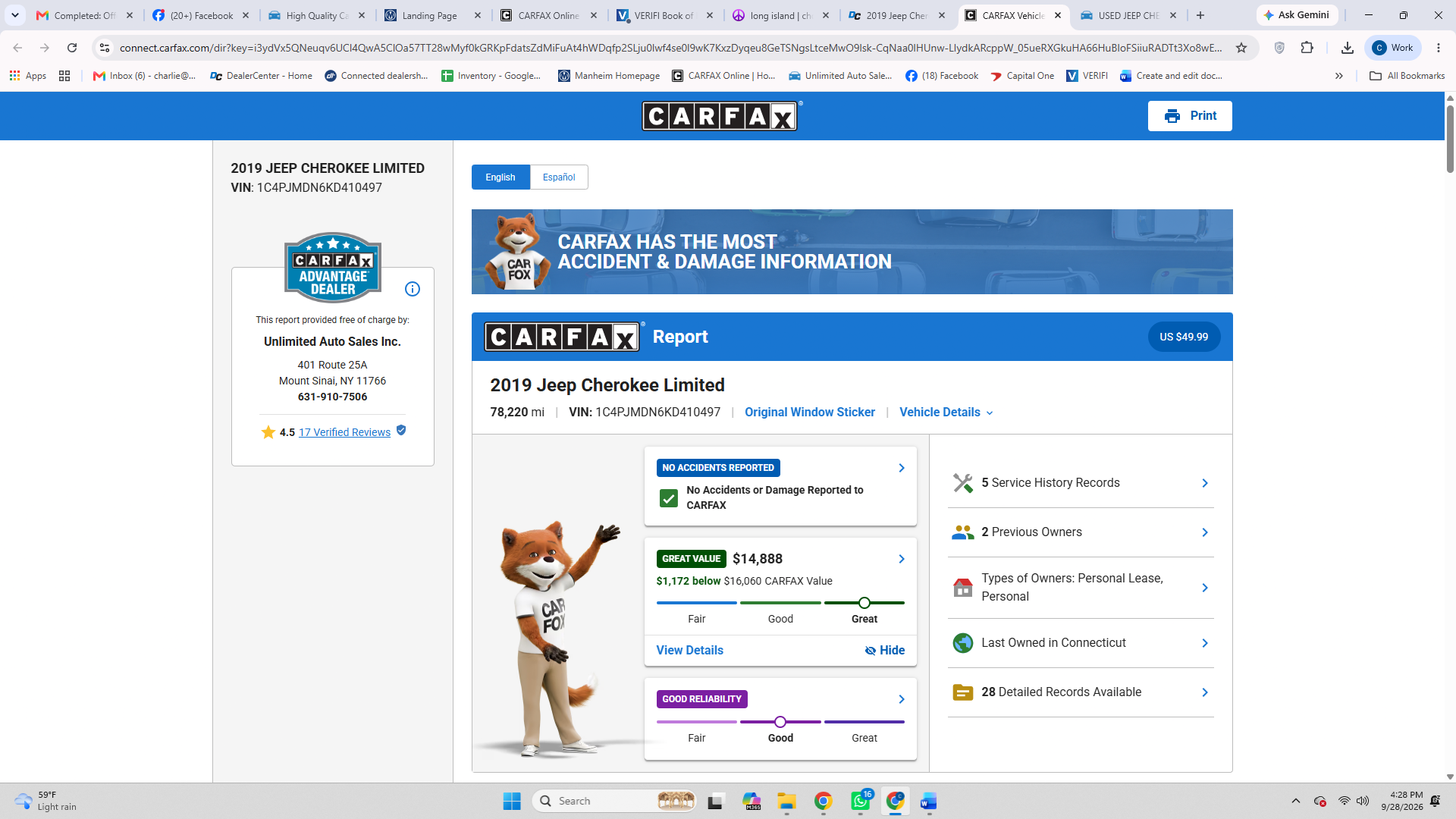Click the Detailed Records folder icon

[963, 692]
